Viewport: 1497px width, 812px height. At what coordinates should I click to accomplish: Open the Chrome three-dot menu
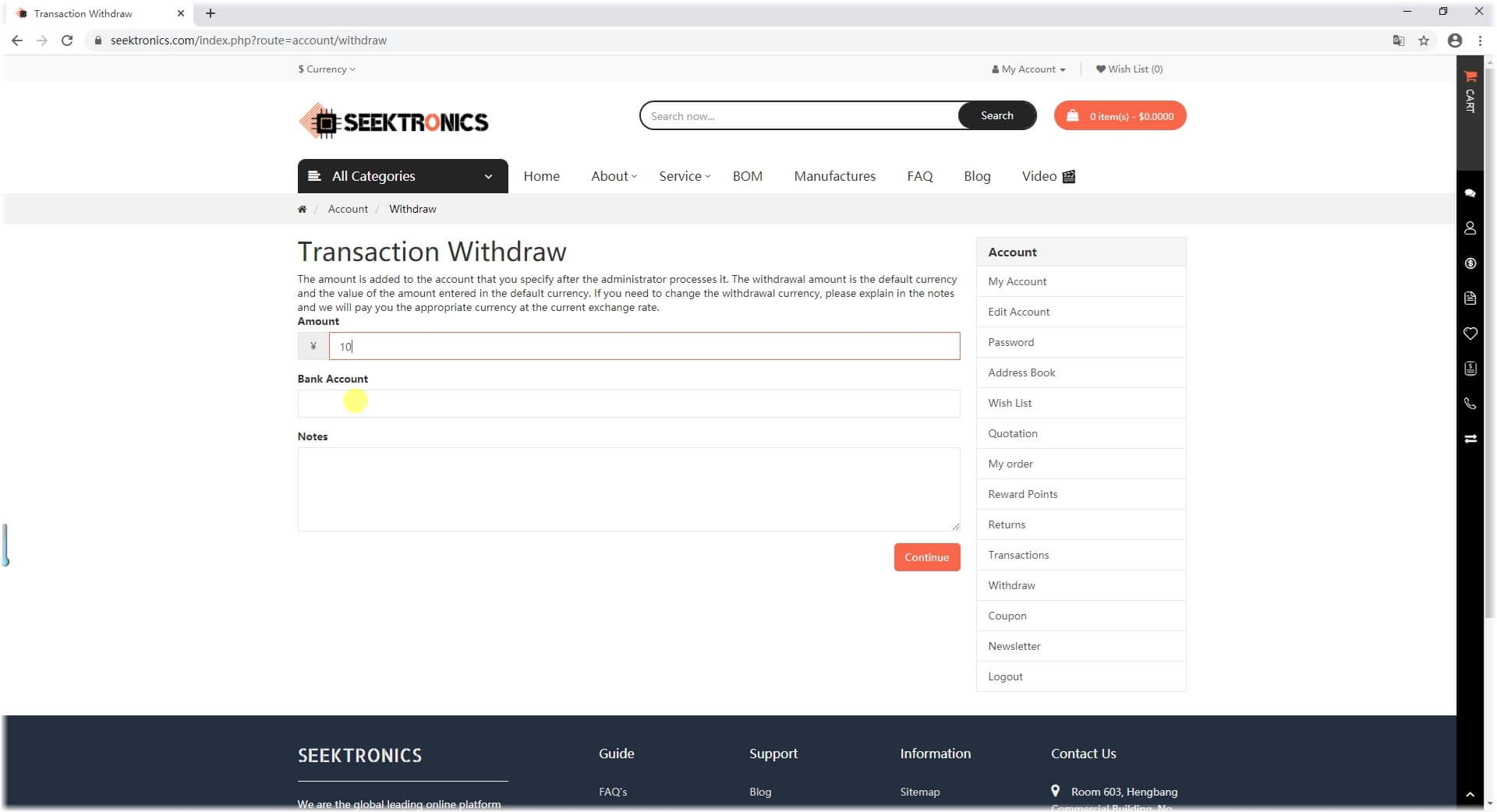1480,41
